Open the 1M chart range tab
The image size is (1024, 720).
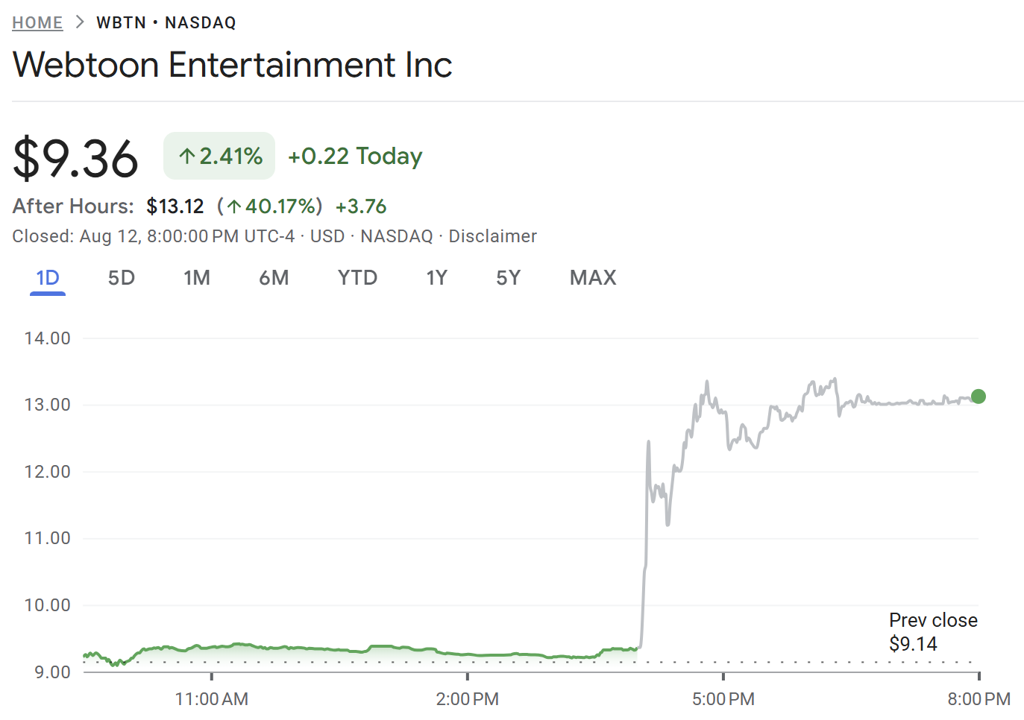pyautogui.click(x=196, y=278)
